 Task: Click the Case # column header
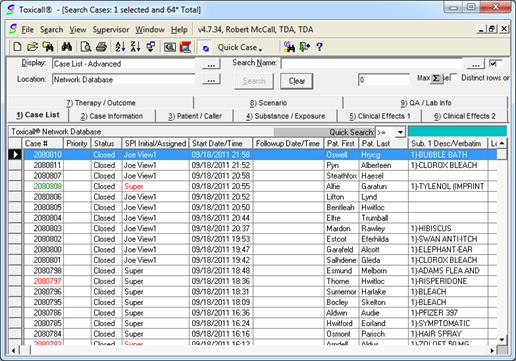[43, 144]
